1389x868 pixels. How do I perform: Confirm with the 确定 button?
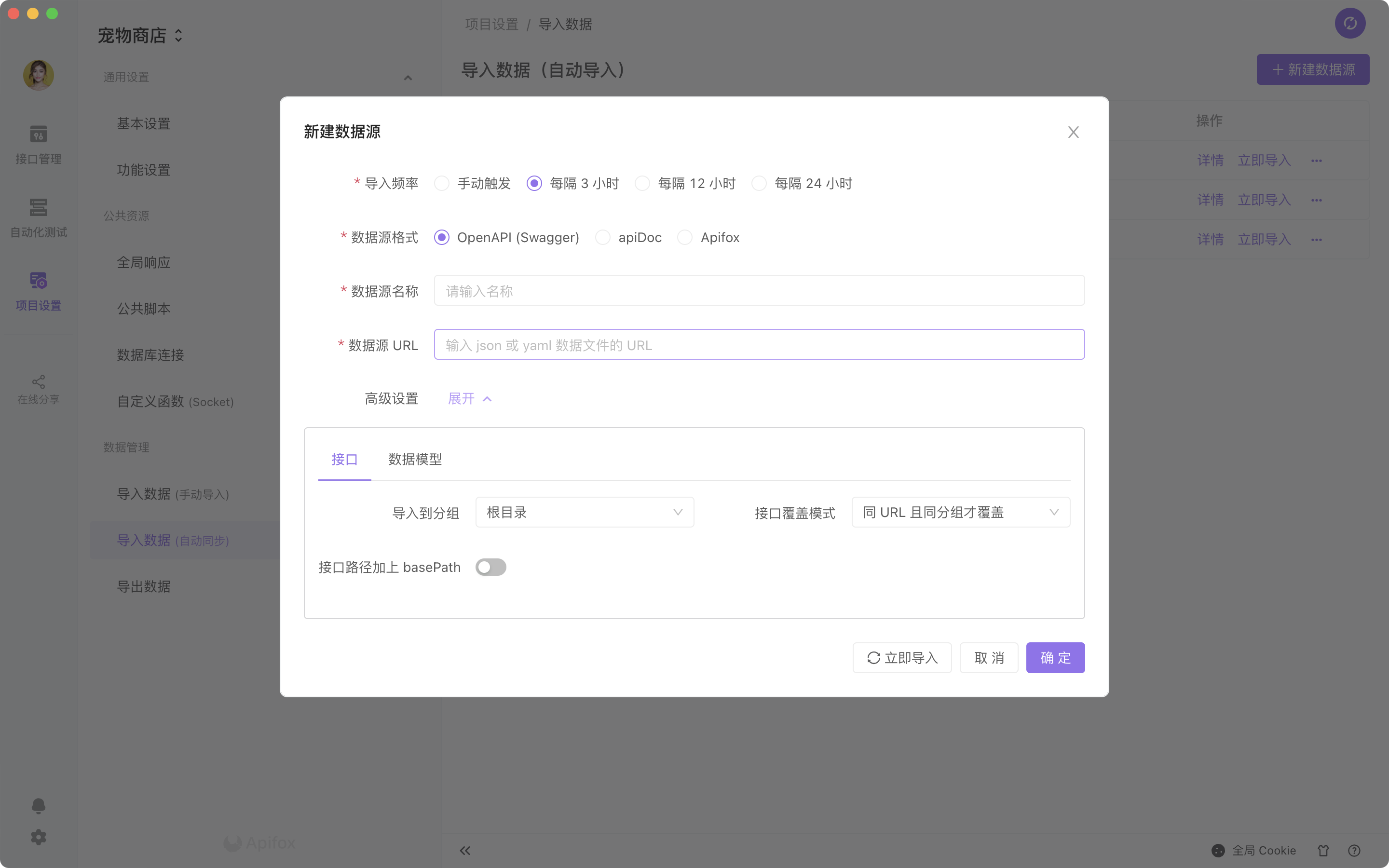pyautogui.click(x=1056, y=658)
